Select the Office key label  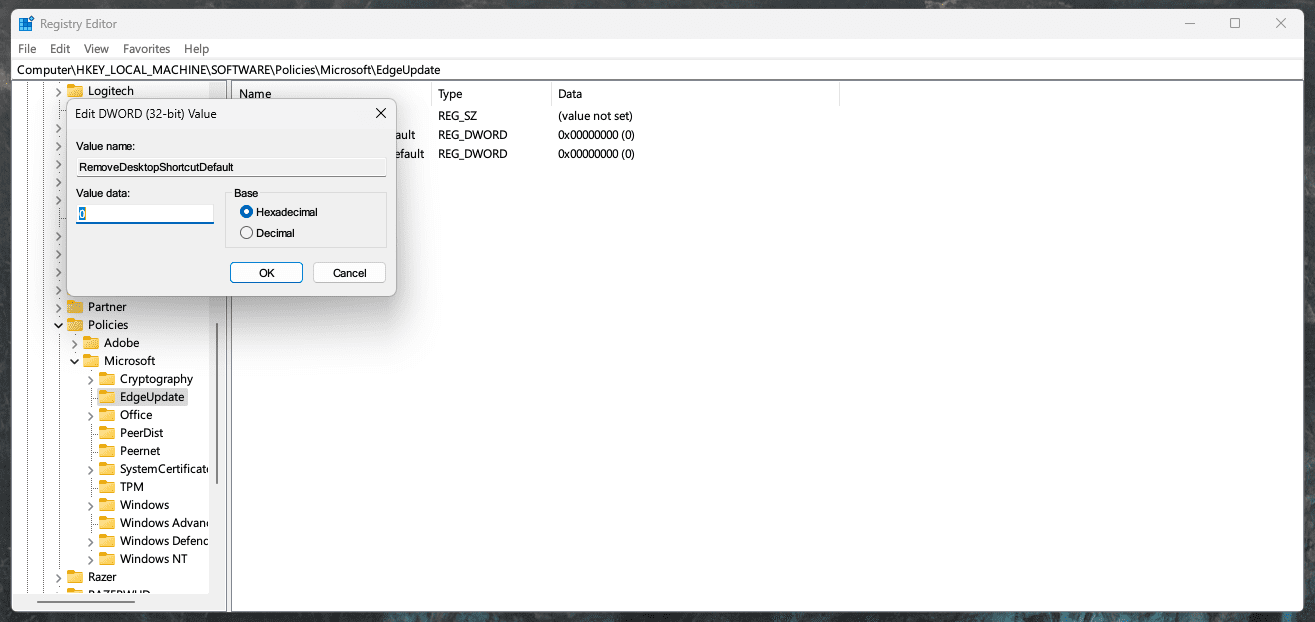136,415
